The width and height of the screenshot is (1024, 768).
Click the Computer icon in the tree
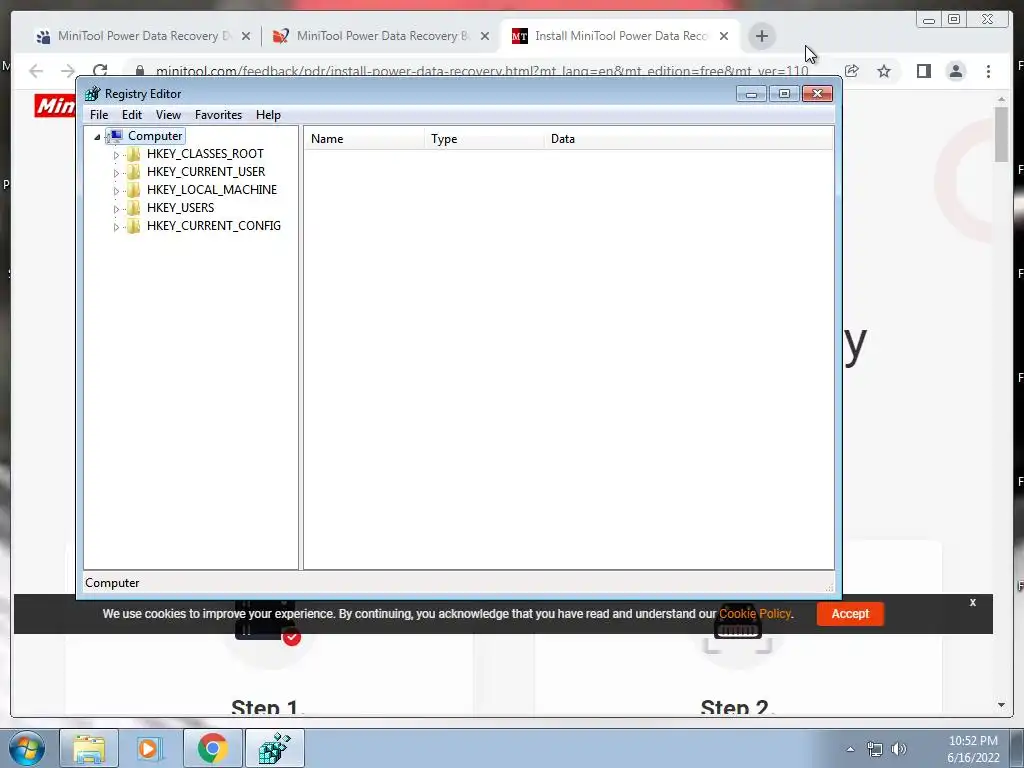[x=115, y=136]
